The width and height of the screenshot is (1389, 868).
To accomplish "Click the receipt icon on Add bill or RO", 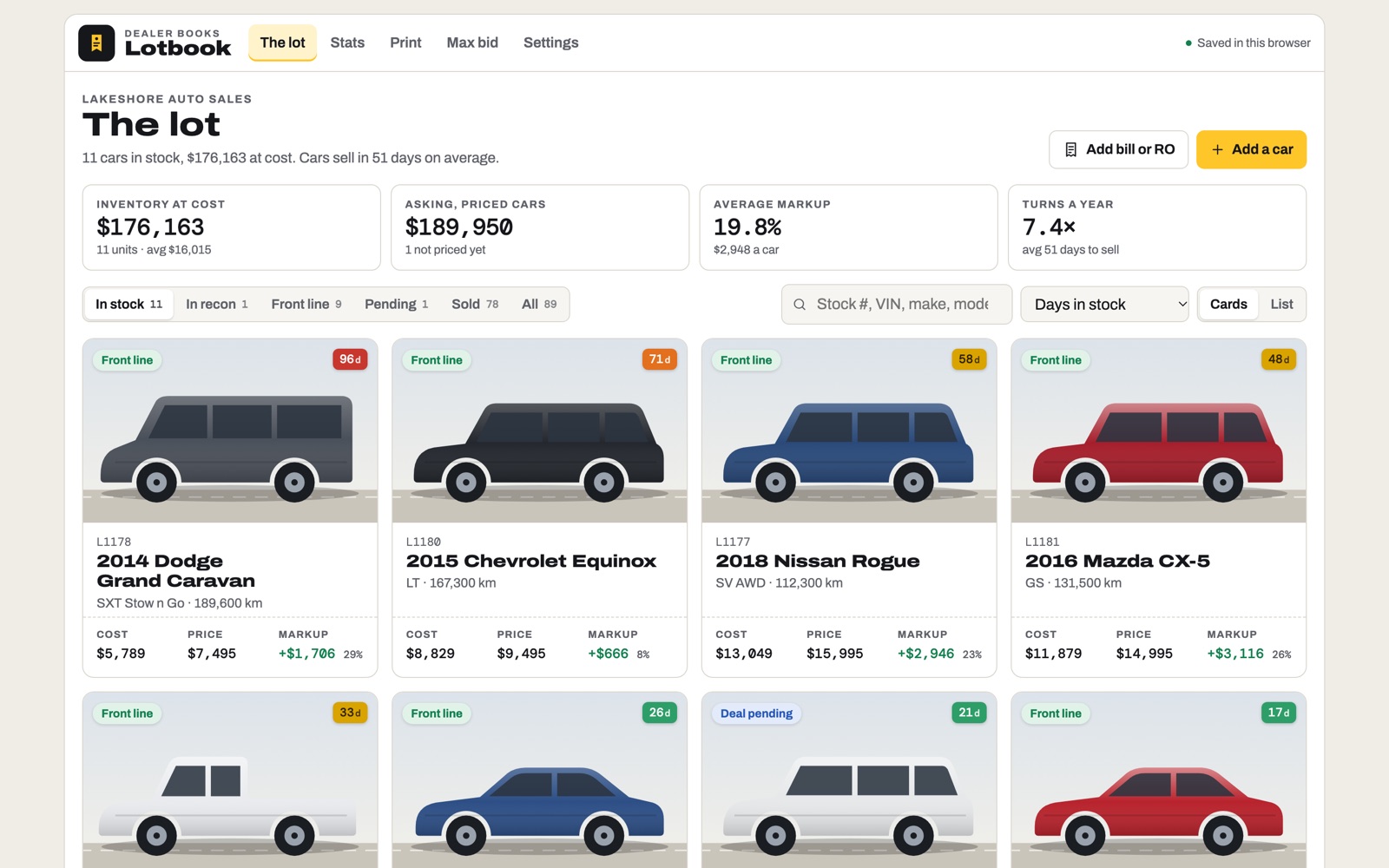I will [1071, 149].
